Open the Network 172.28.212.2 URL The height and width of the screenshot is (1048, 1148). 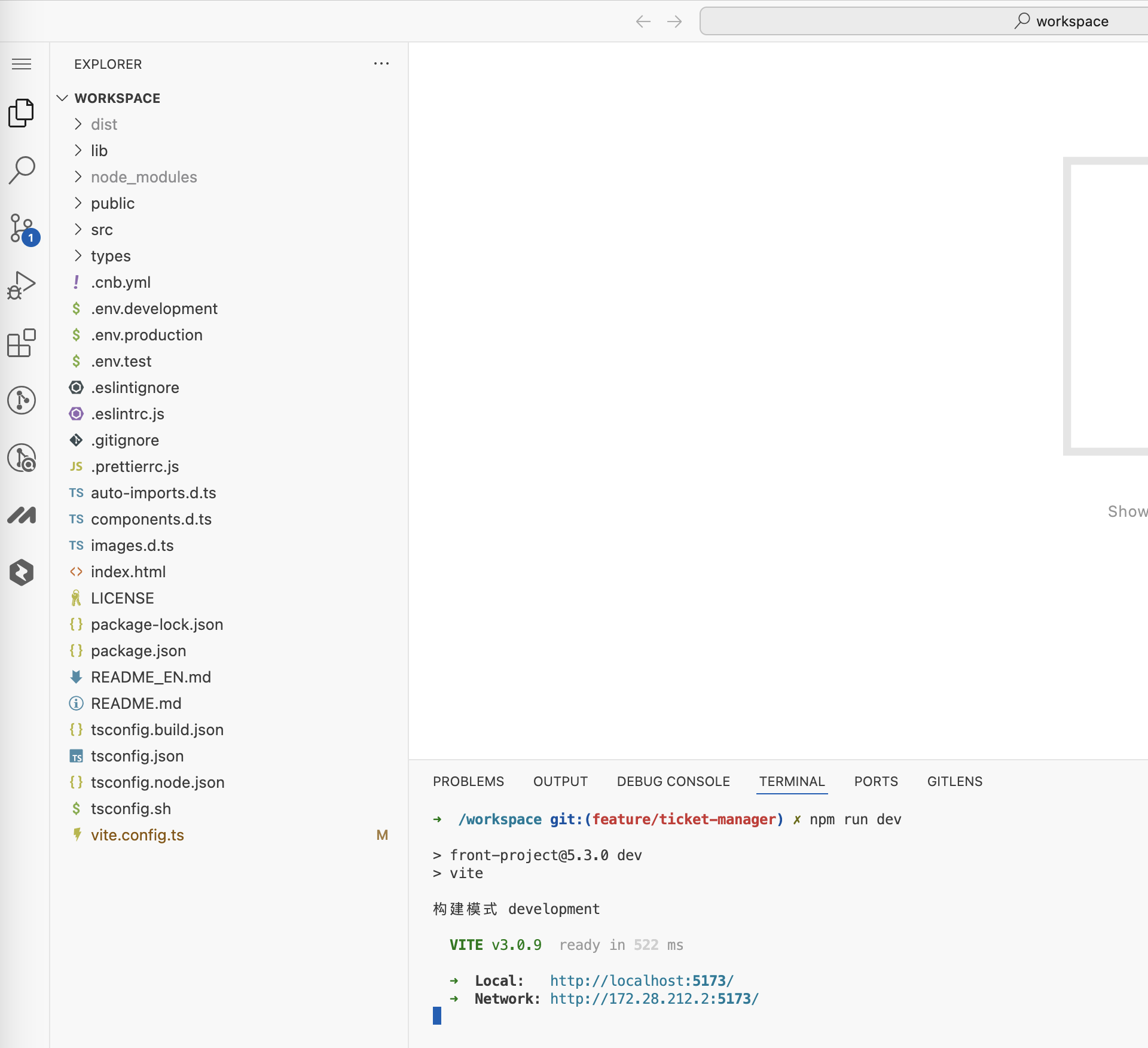[x=654, y=999]
